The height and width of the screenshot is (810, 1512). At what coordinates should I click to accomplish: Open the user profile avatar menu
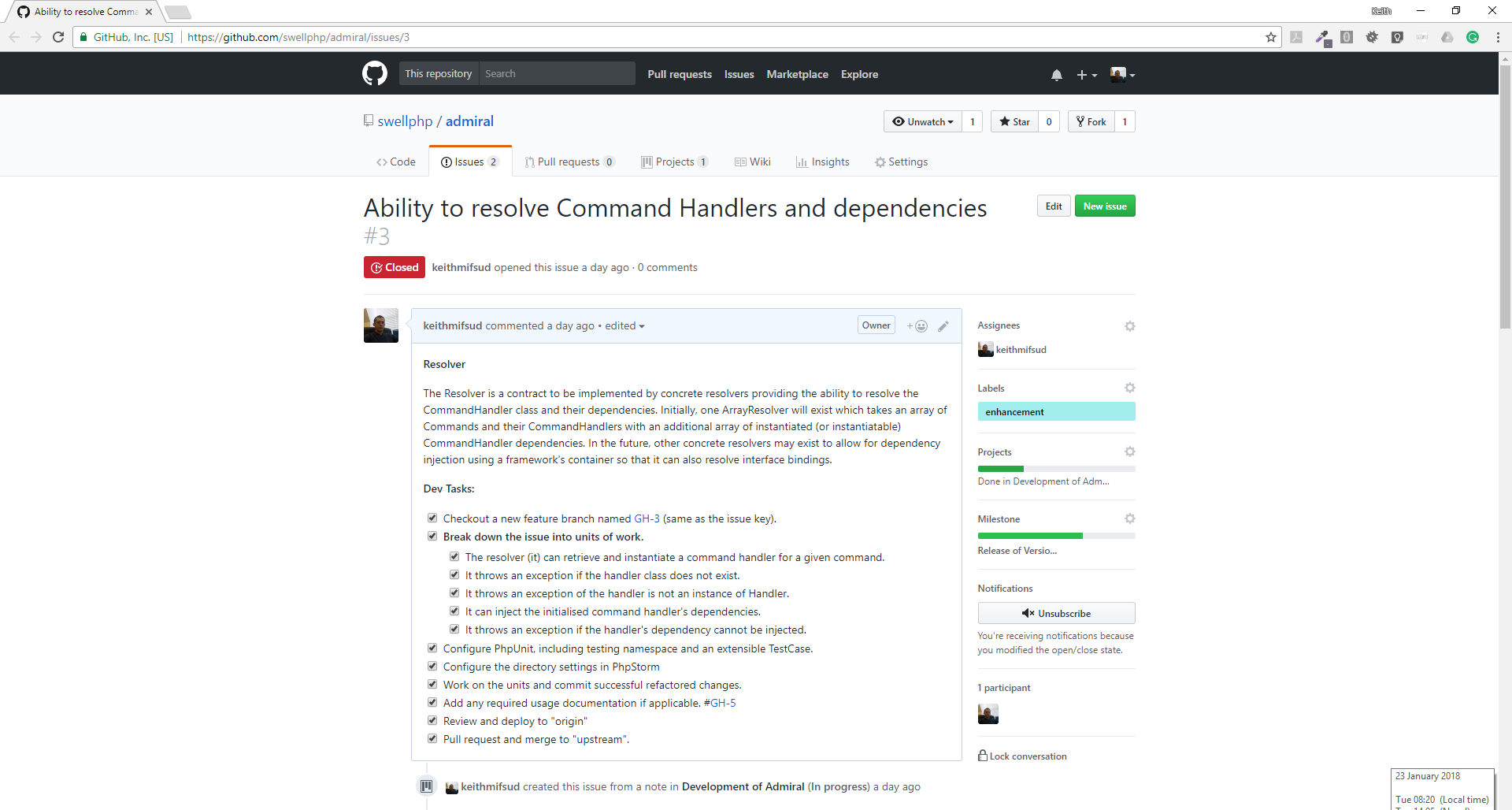[1122, 74]
